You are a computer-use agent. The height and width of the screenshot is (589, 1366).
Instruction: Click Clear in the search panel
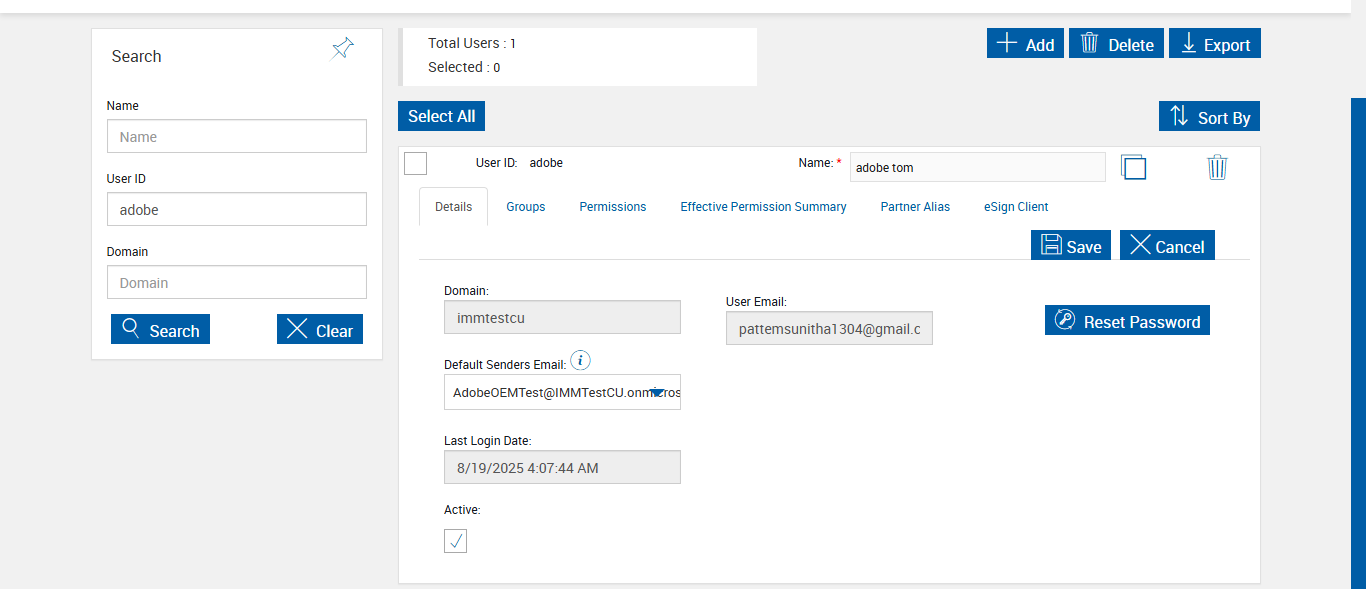pos(320,330)
